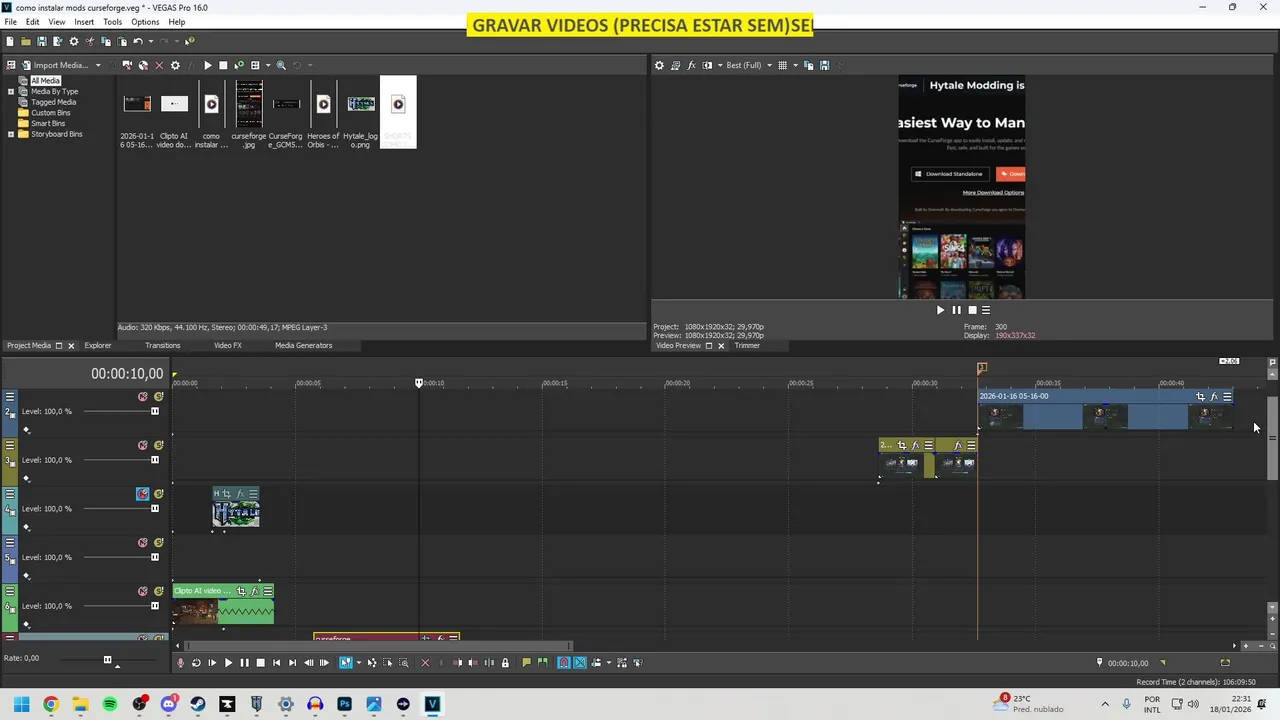Viewport: 1280px width, 720px height.
Task: Unmute track 4 highlighted mute button
Action: (x=143, y=494)
